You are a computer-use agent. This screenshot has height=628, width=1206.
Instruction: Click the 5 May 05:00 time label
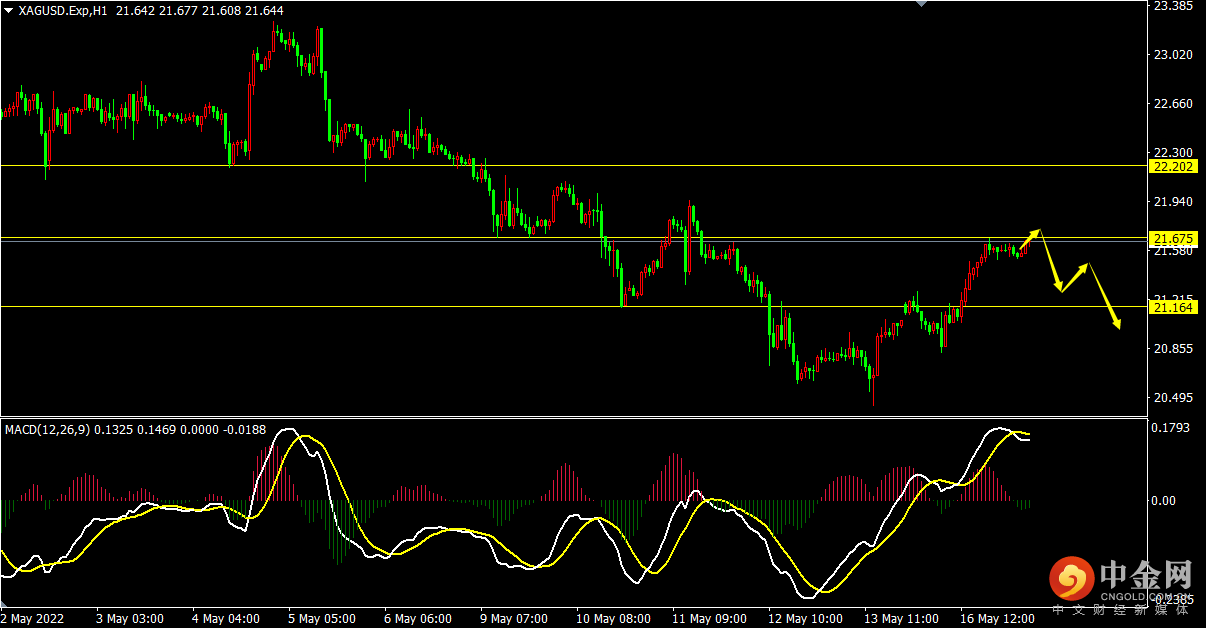click(323, 619)
